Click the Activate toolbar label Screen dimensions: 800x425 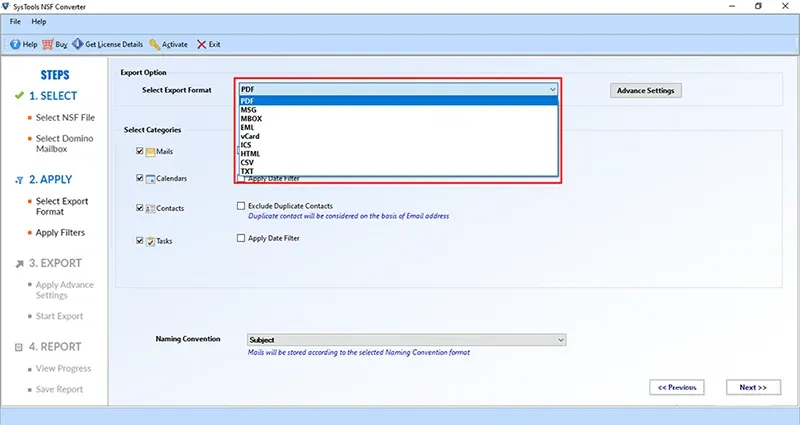175,44
